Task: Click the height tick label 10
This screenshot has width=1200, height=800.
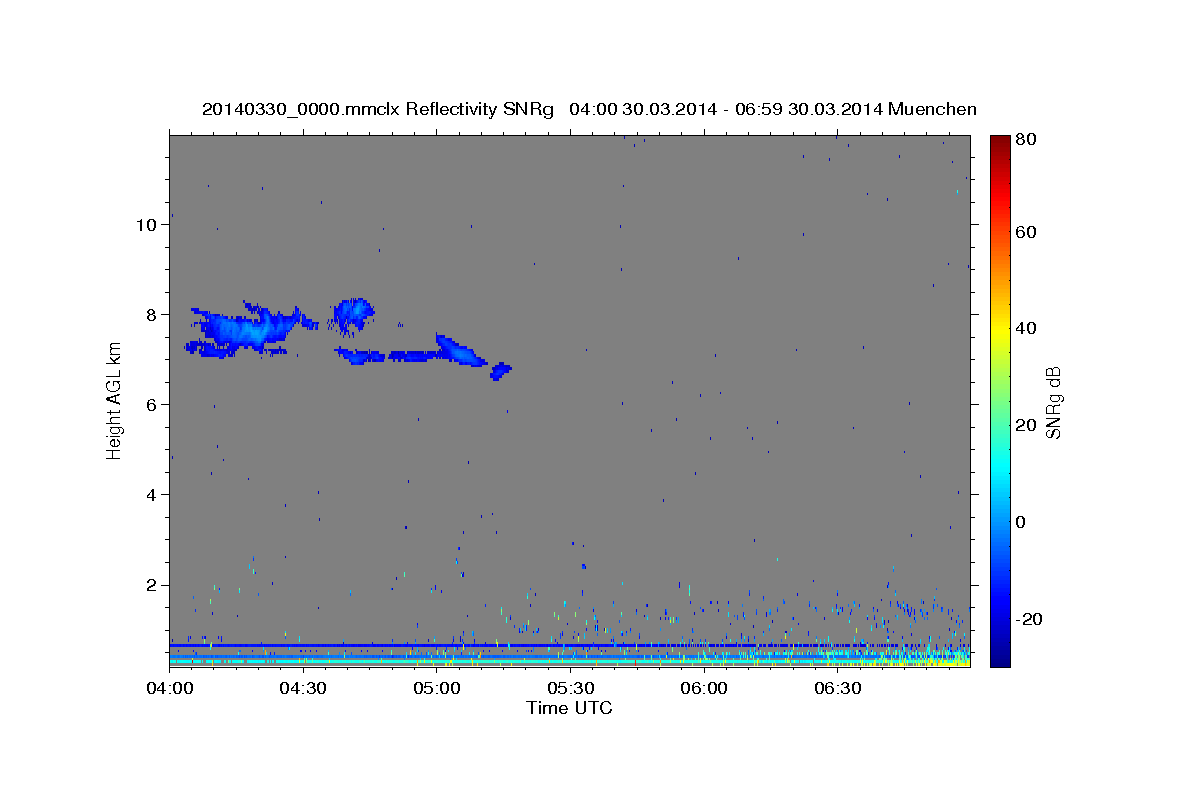Action: [x=146, y=225]
